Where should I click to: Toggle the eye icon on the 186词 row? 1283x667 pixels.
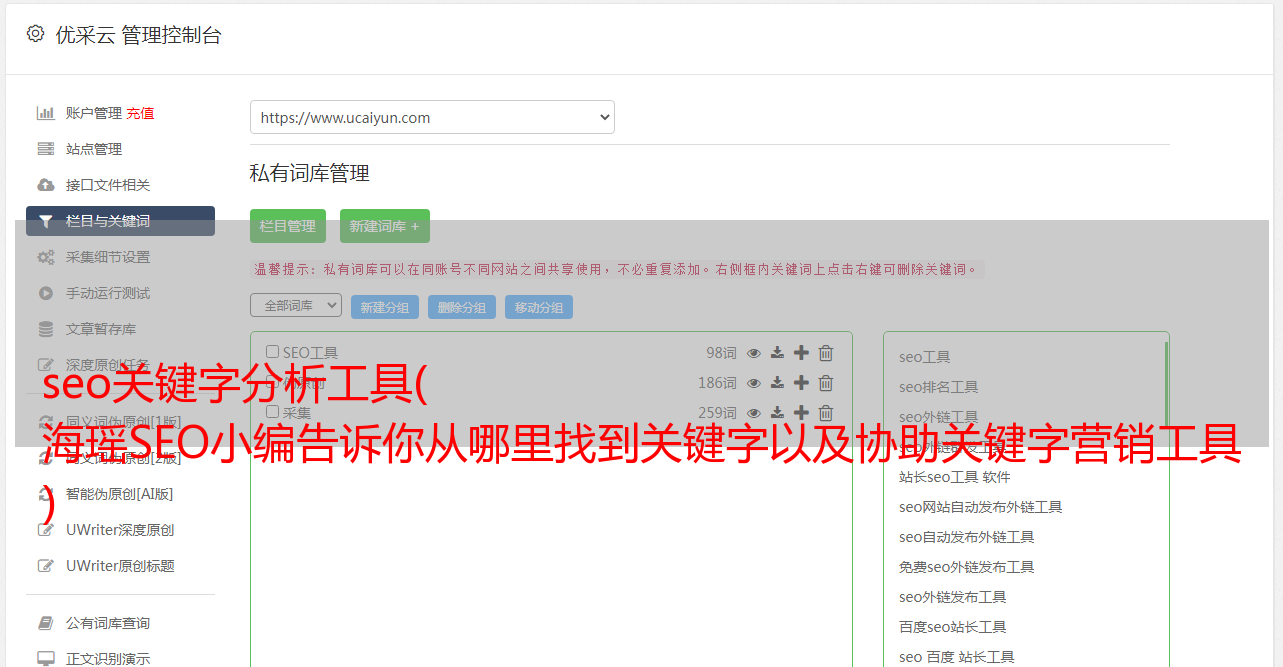point(754,383)
